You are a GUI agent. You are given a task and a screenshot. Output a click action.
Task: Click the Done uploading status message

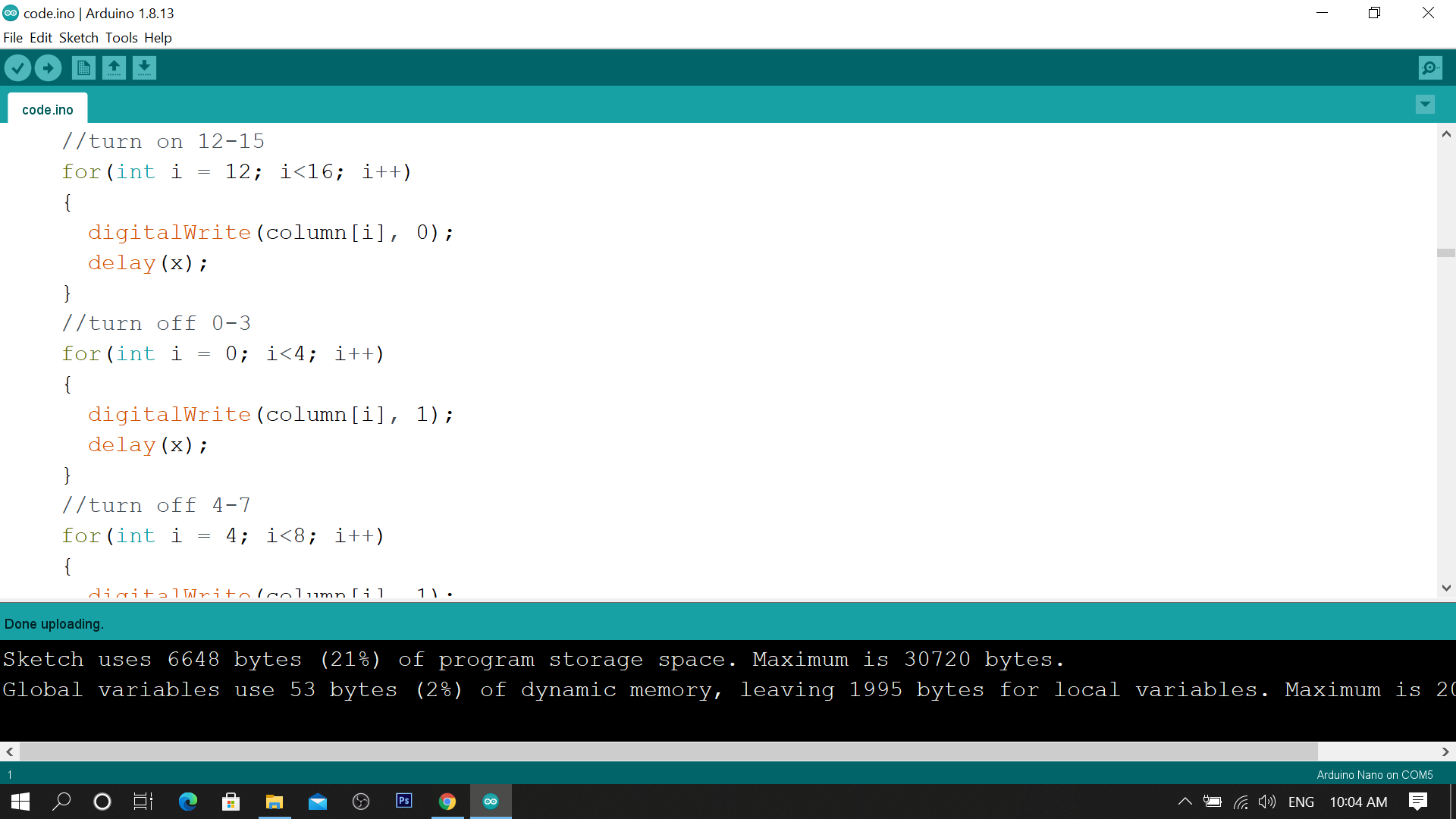tap(54, 623)
